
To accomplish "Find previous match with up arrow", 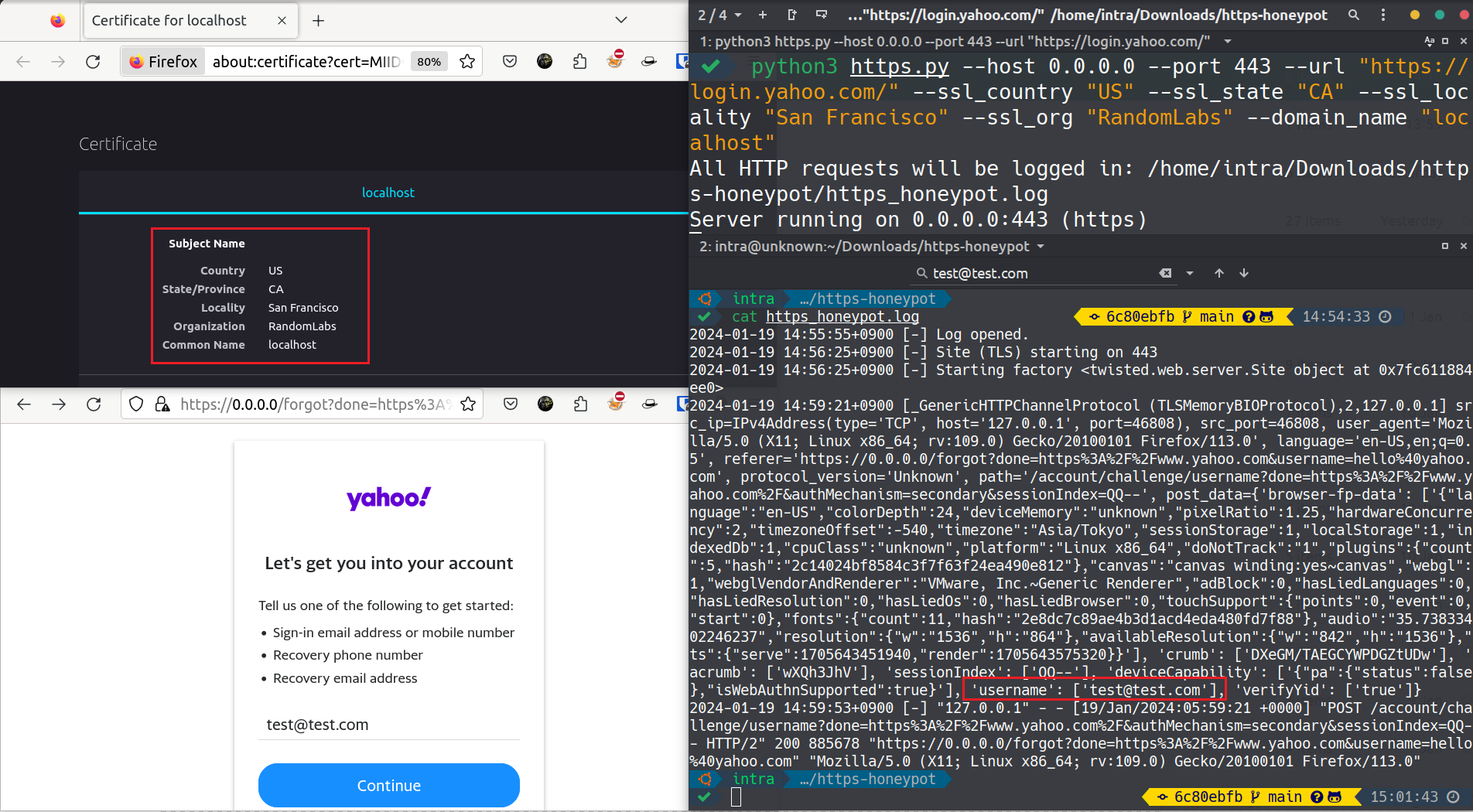I will [x=1219, y=273].
